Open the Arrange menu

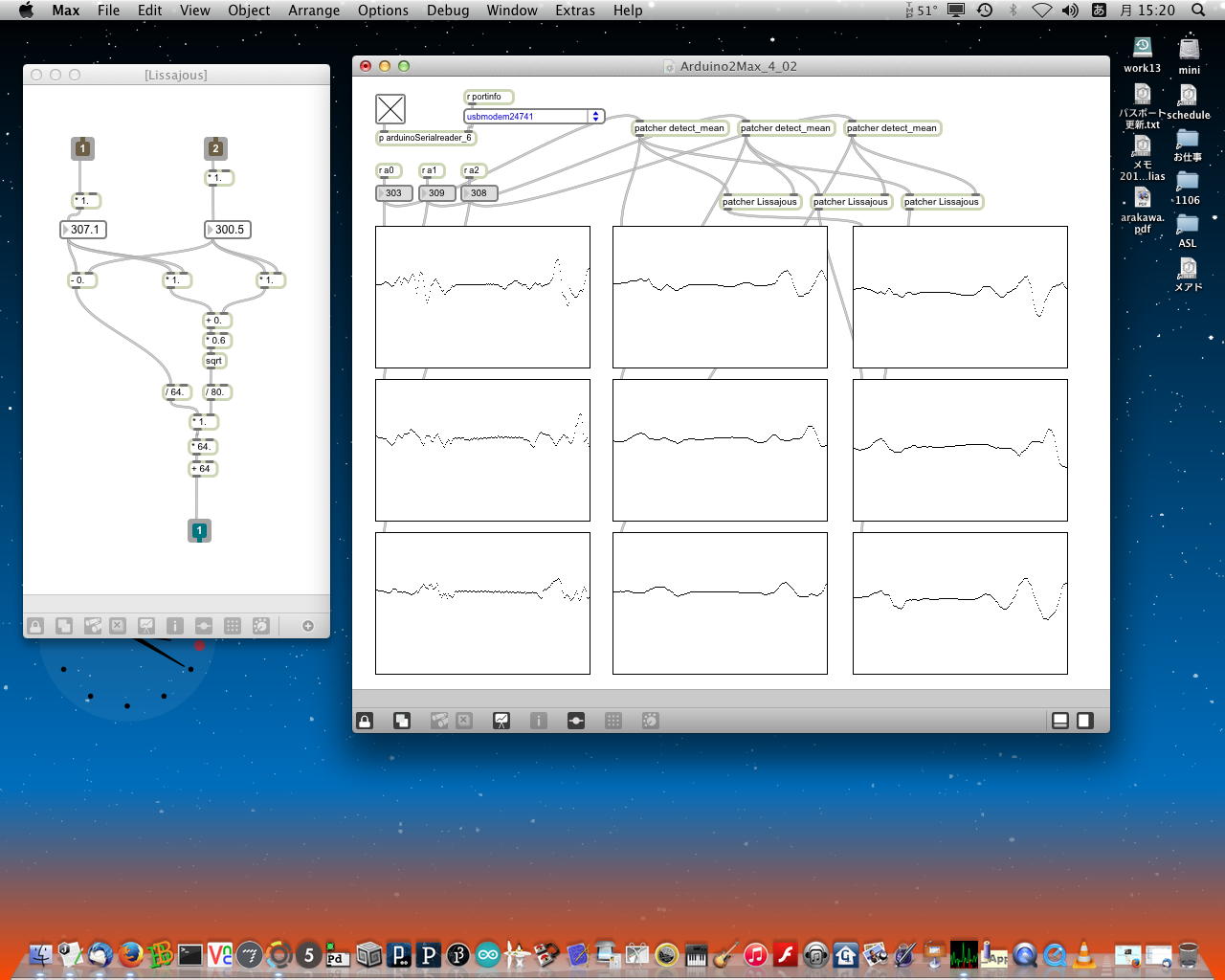pyautogui.click(x=314, y=11)
